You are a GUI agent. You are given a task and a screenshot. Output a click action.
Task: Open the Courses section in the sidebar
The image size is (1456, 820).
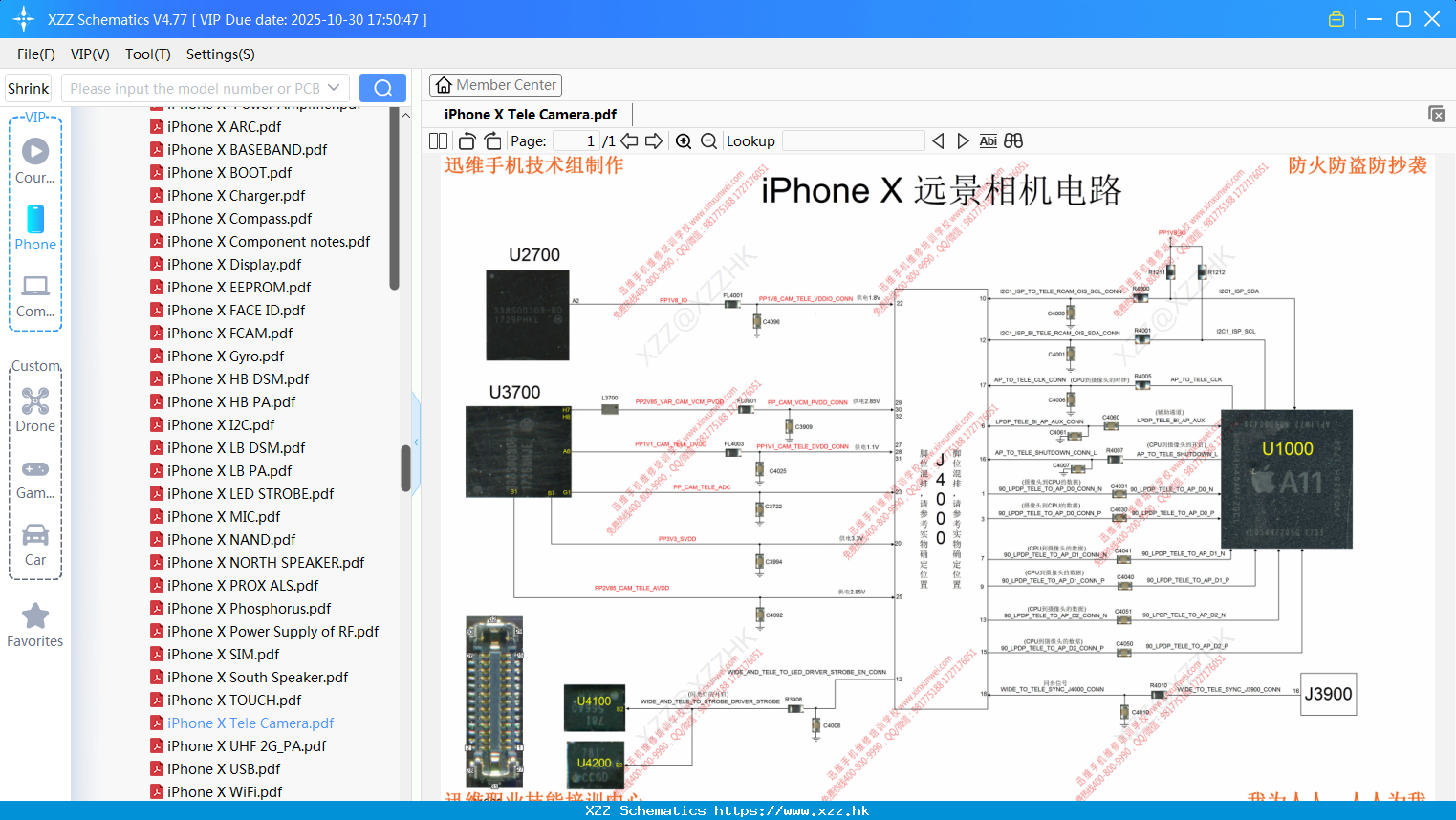point(35,162)
